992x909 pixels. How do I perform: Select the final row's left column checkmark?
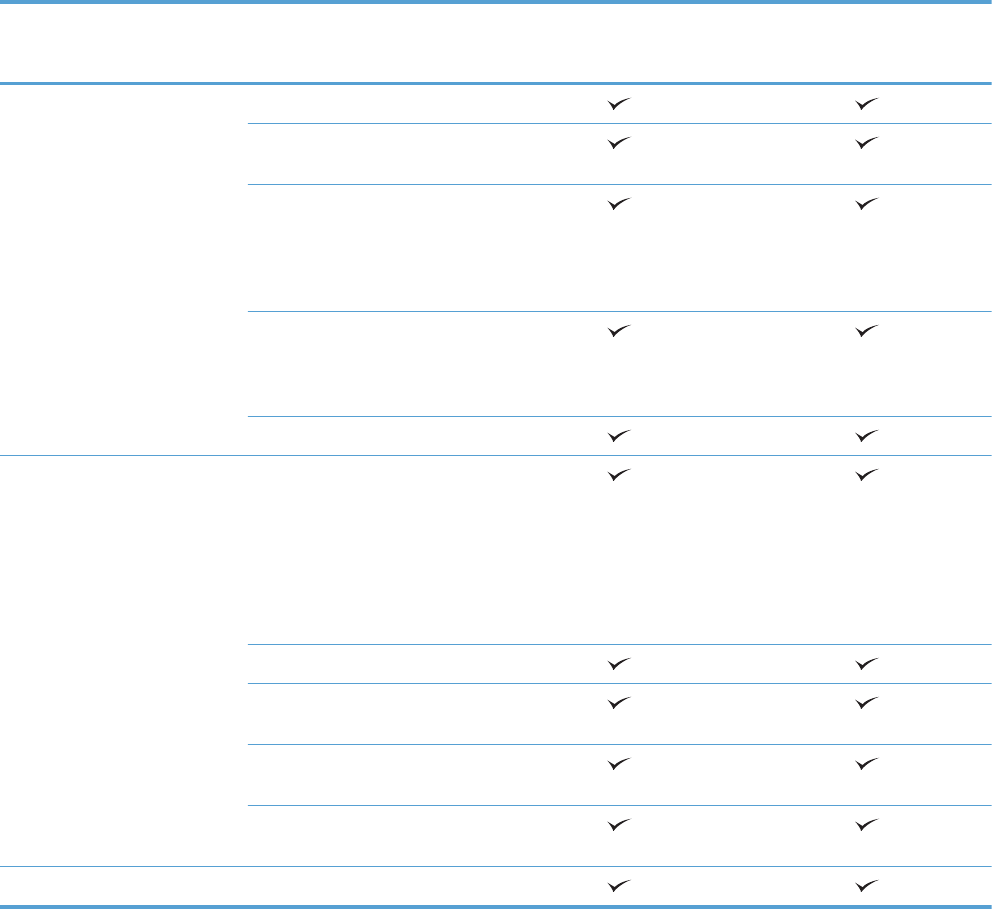click(621, 883)
